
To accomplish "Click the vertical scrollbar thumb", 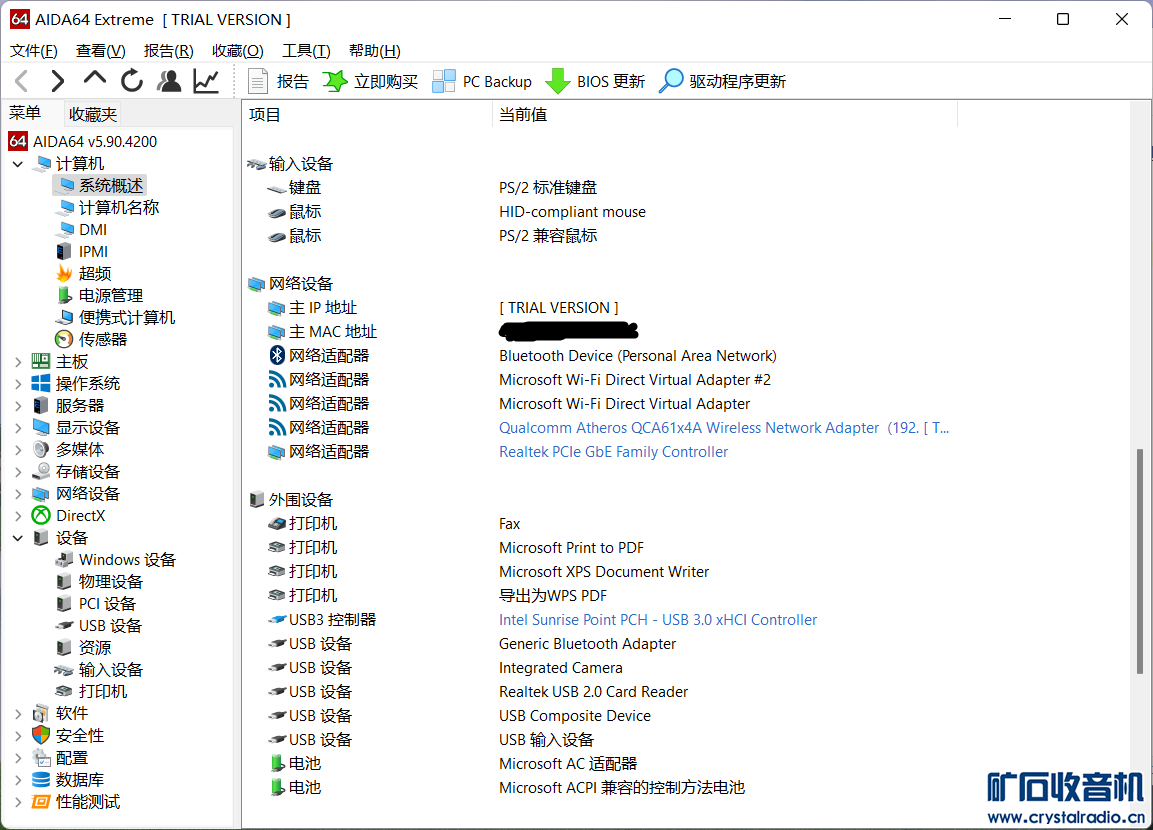I will coord(1140,562).
